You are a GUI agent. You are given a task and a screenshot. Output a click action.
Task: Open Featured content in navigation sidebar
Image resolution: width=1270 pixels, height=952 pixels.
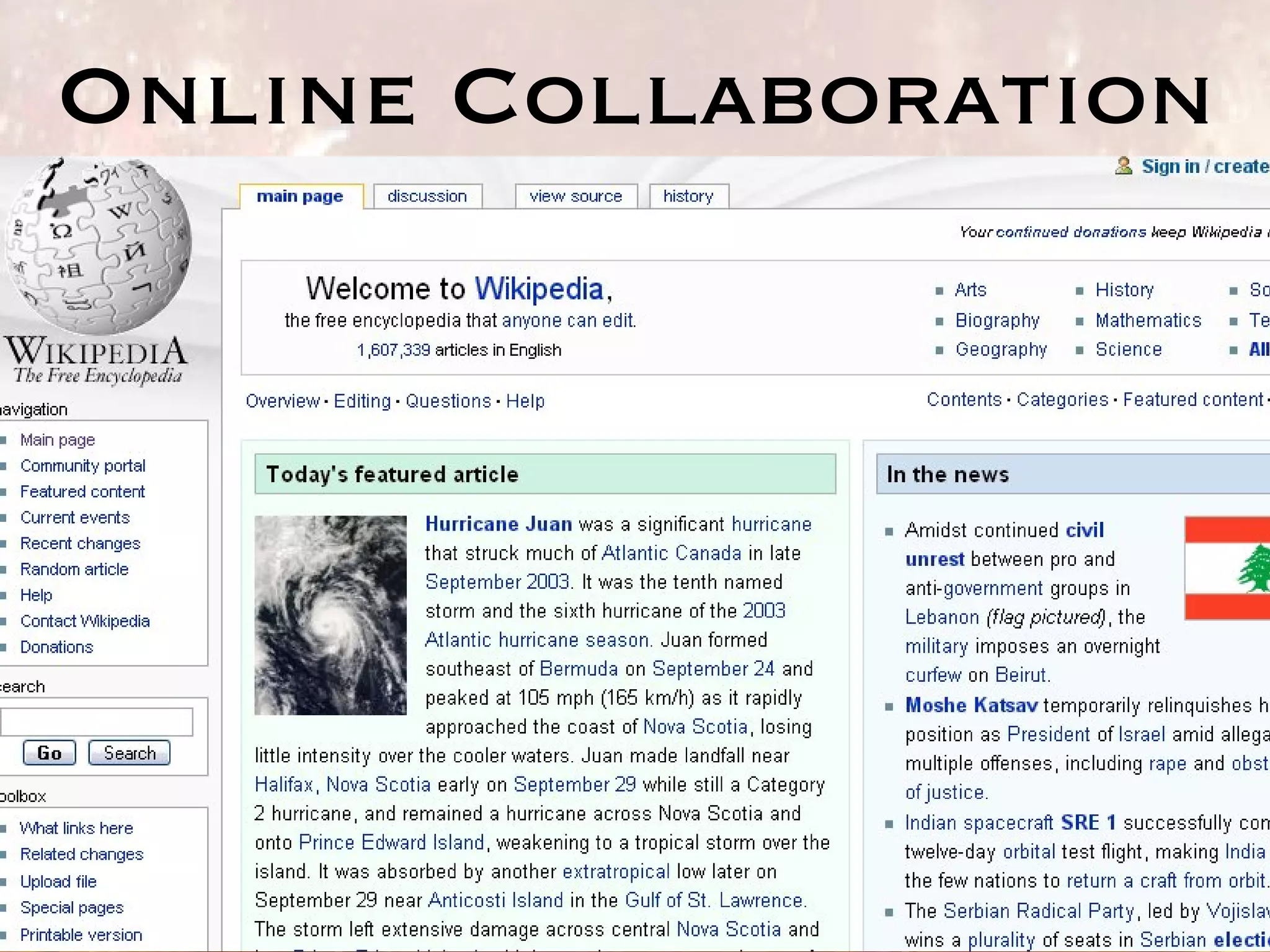pyautogui.click(x=82, y=492)
